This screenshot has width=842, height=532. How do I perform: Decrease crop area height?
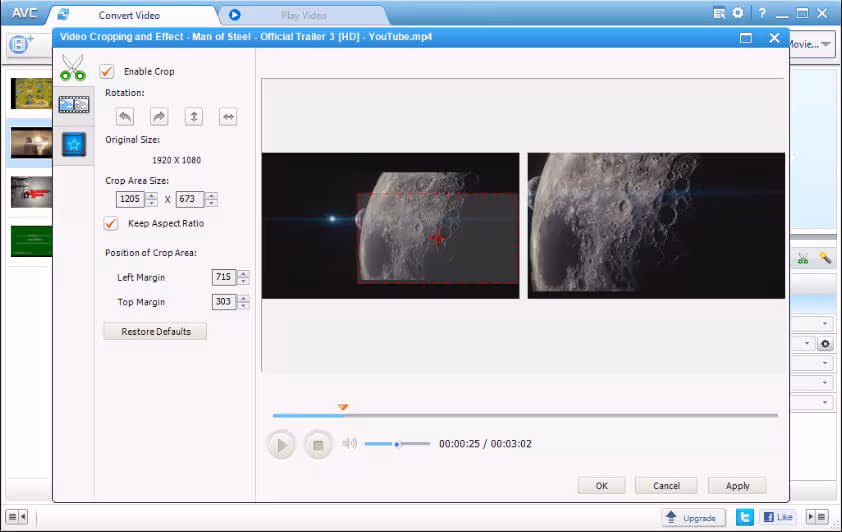pyautogui.click(x=212, y=203)
